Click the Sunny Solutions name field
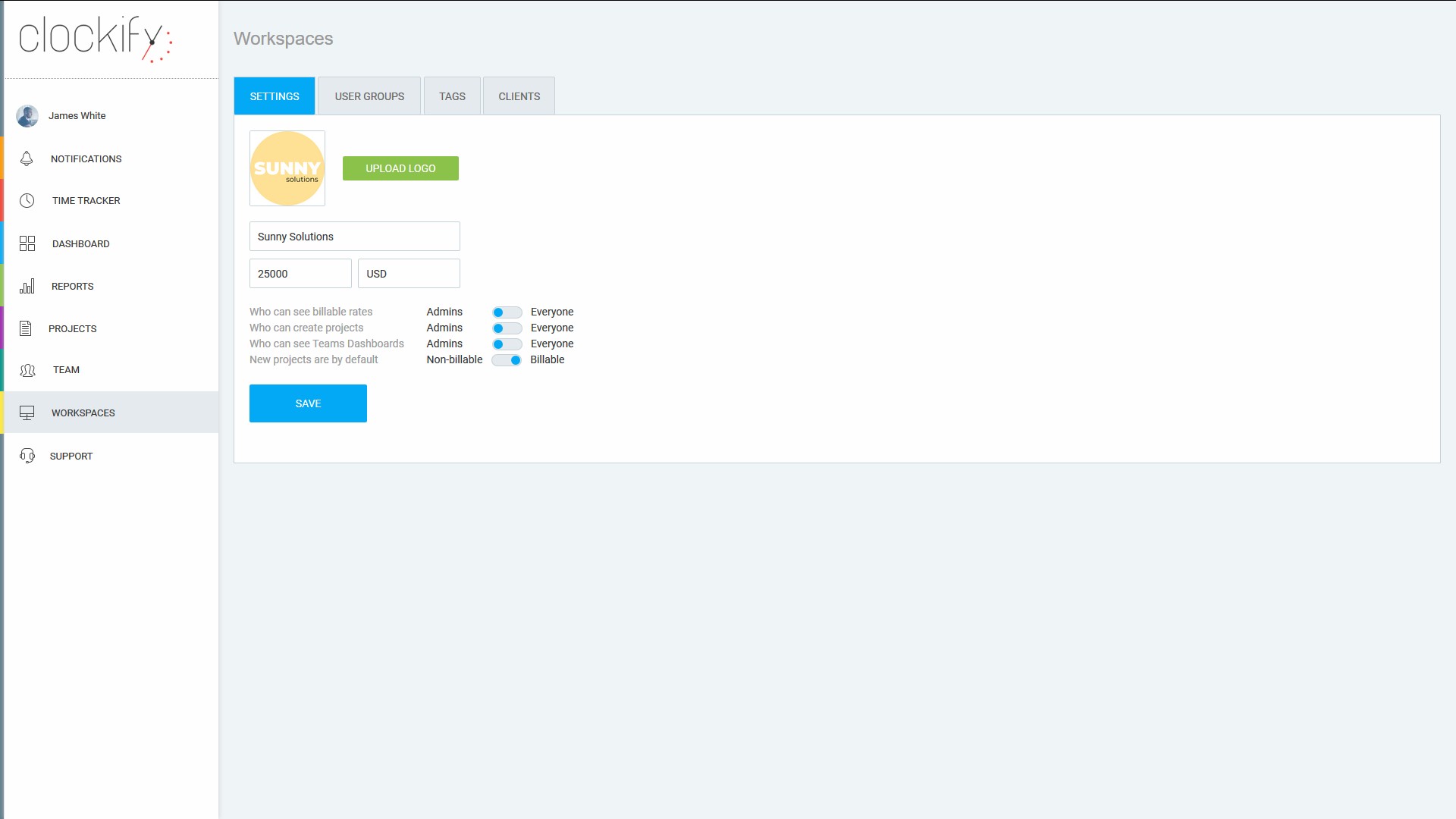This screenshot has height=819, width=1456. point(354,237)
